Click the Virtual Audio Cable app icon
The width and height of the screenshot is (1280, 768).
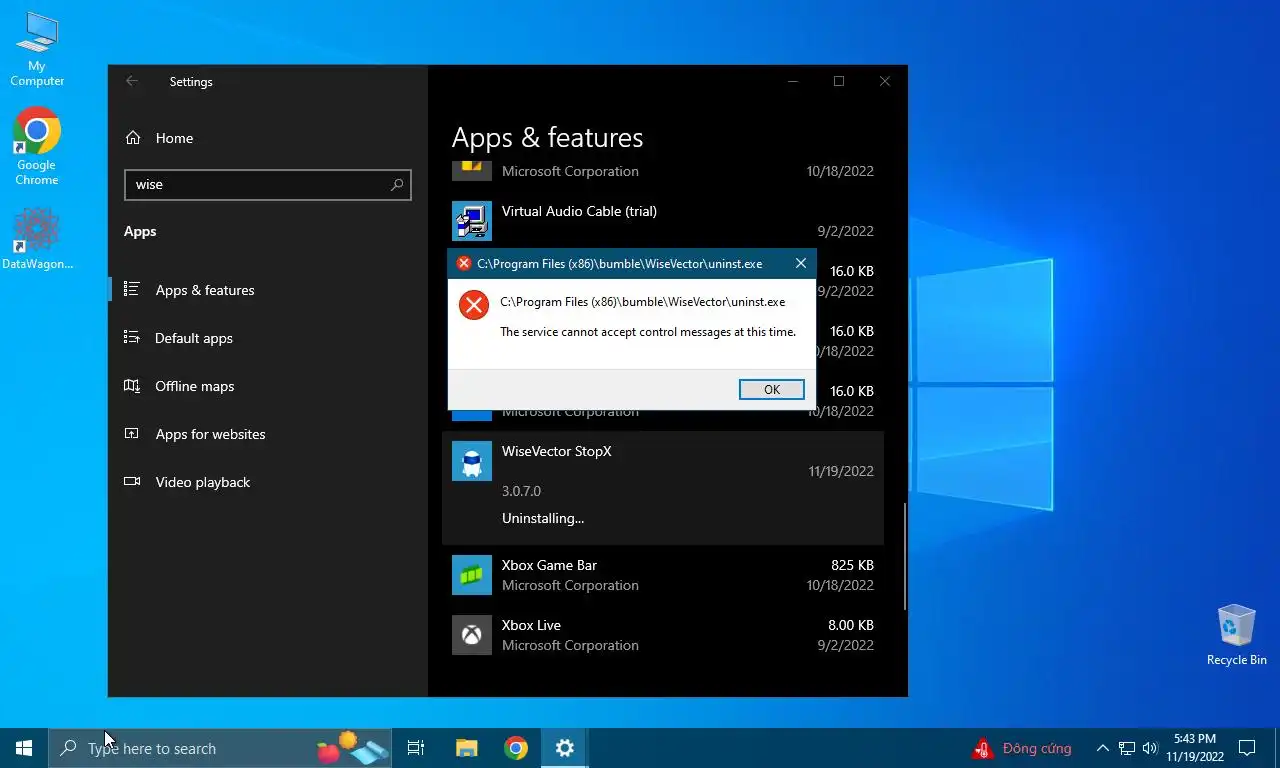[x=472, y=221]
